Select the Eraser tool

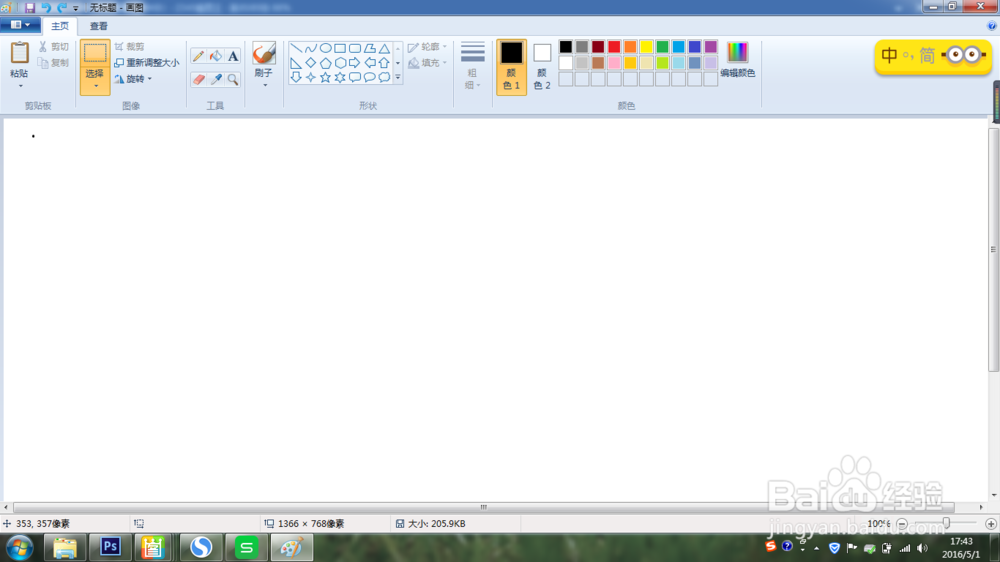198,80
